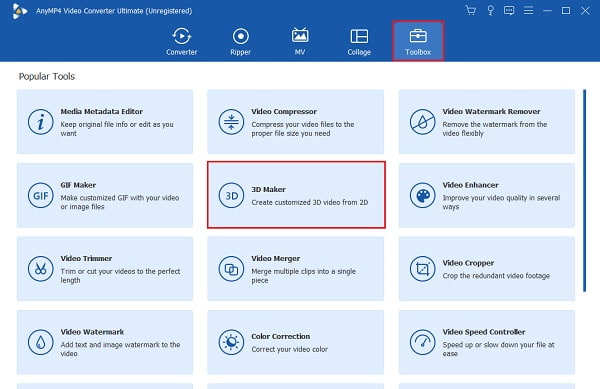The height and width of the screenshot is (389, 600).
Task: Open the hamburger menu icon
Action: [528, 11]
